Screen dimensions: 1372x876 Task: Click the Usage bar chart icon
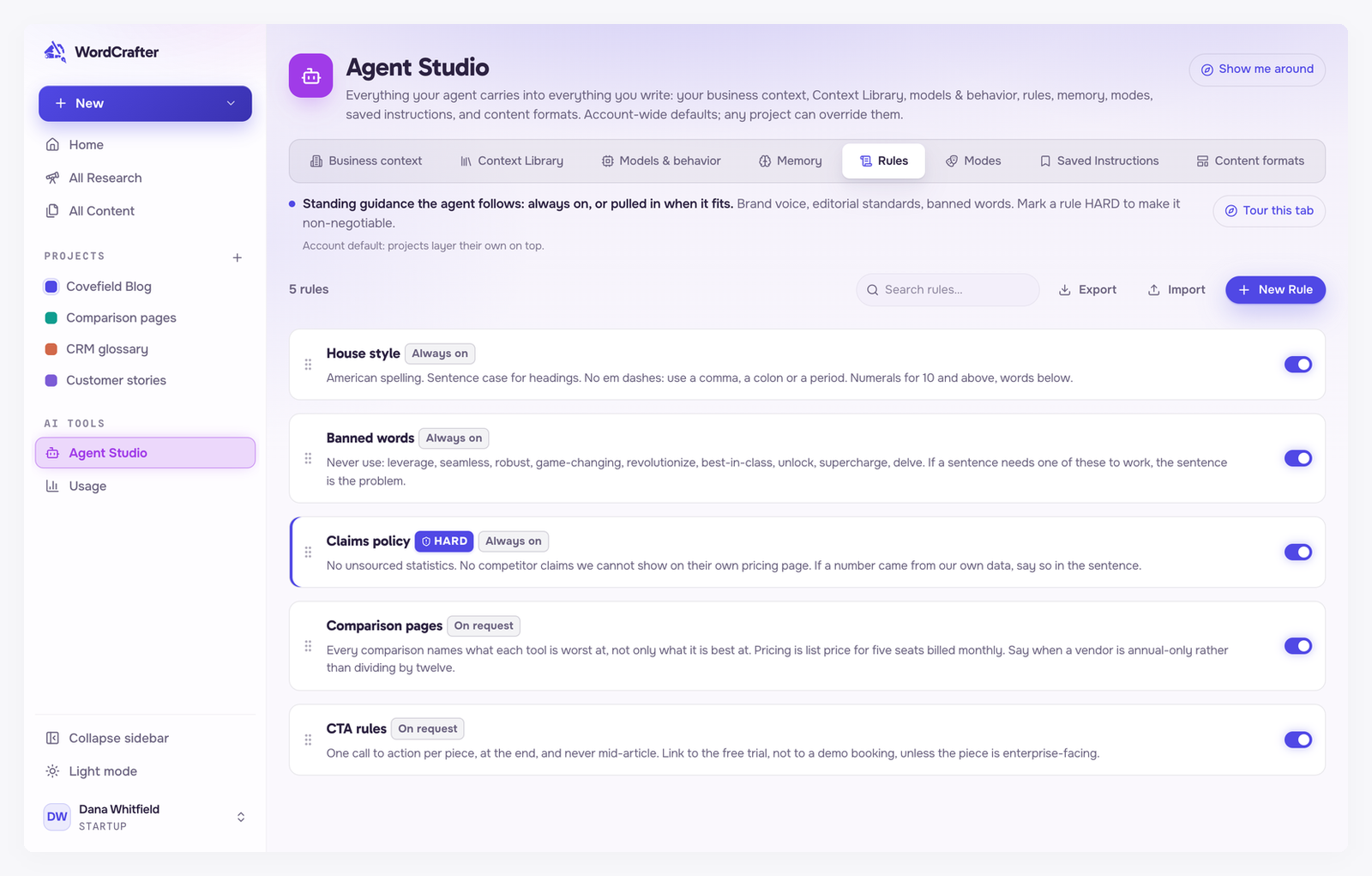pos(52,486)
